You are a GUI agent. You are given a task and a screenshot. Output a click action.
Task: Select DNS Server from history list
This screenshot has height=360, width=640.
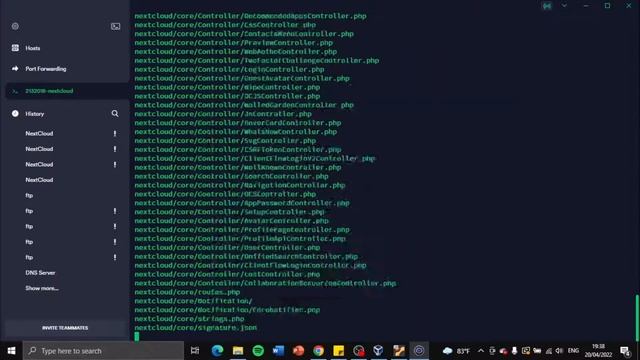(x=40, y=273)
